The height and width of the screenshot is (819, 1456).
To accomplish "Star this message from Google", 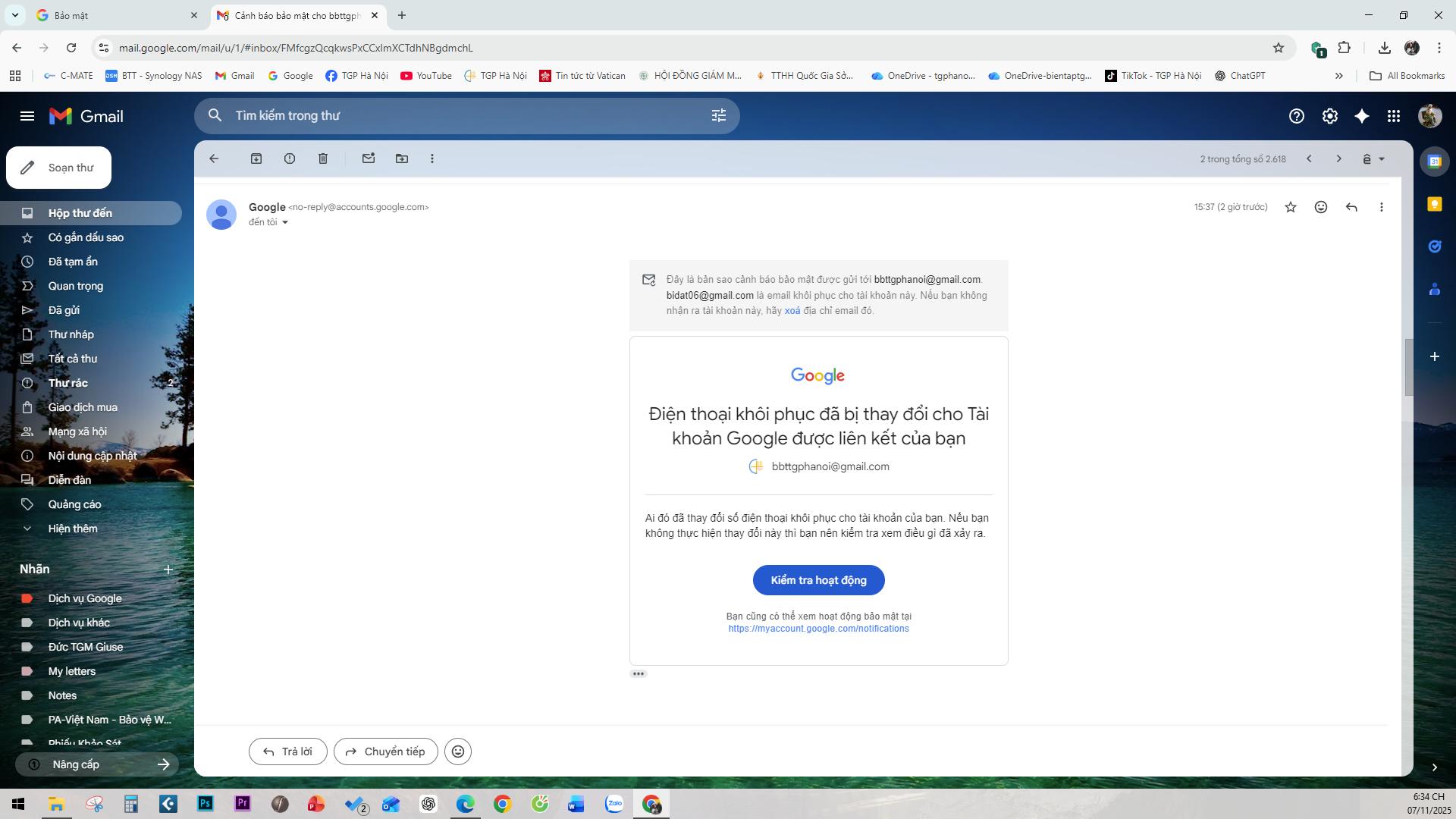I will click(1291, 207).
